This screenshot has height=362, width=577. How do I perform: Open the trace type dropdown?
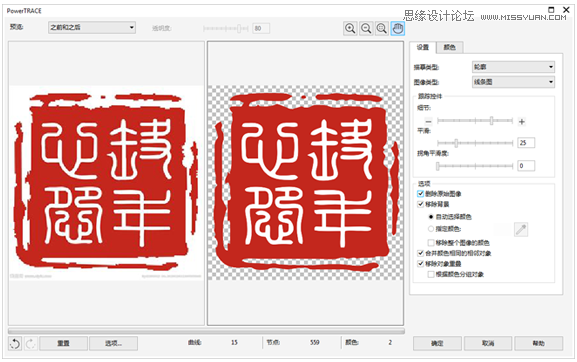pyautogui.click(x=513, y=67)
